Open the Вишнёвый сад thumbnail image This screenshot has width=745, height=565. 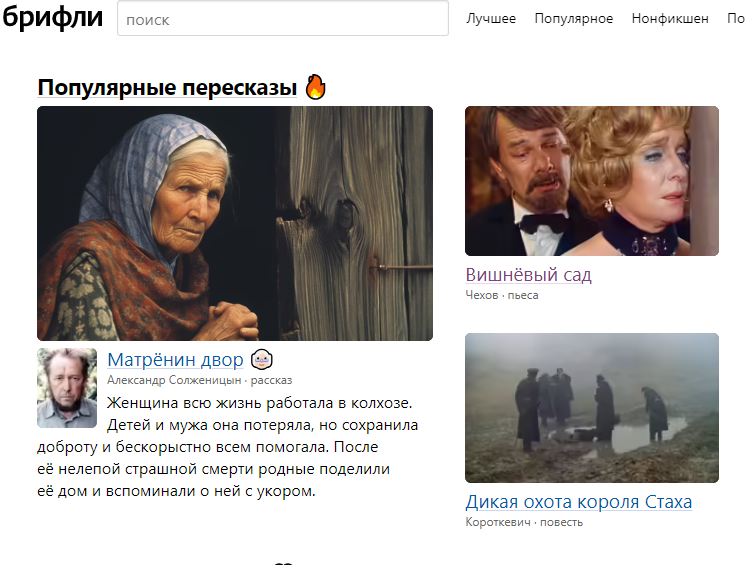click(592, 181)
